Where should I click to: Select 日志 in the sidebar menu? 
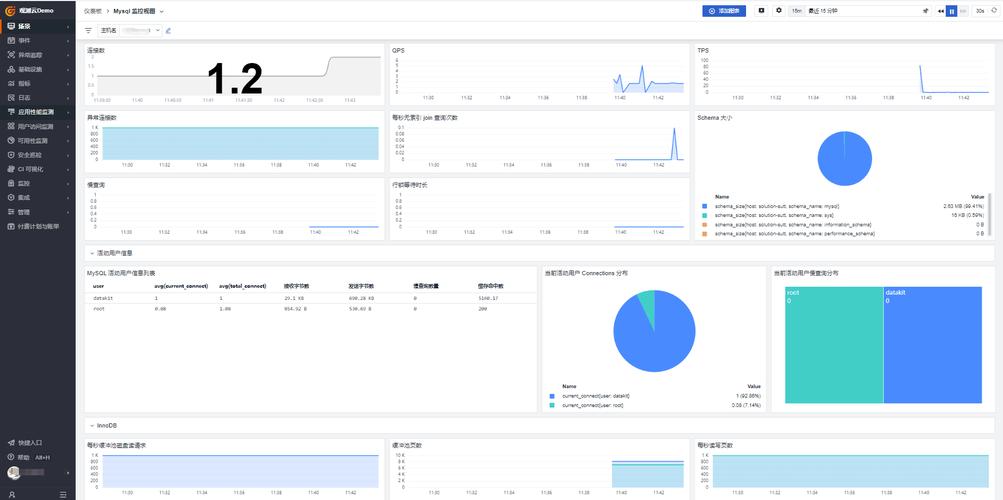pyautogui.click(x=24, y=98)
